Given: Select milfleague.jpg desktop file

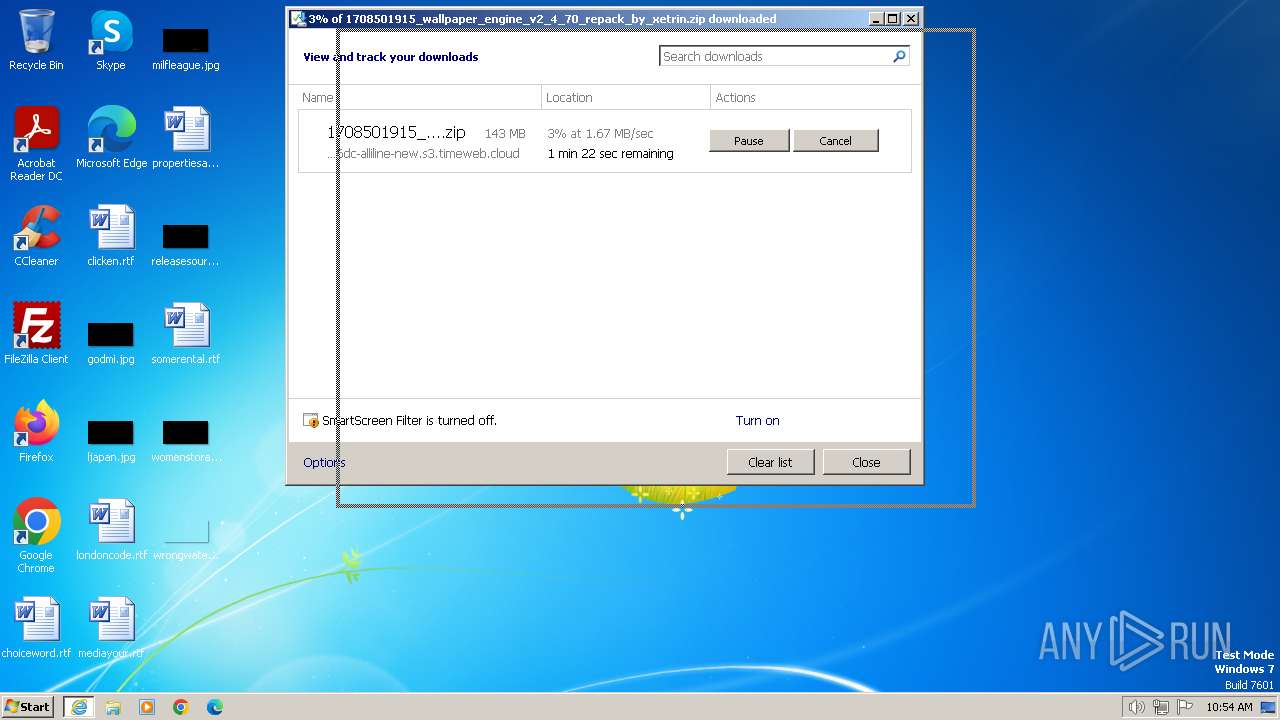Looking at the screenshot, I should tap(186, 48).
